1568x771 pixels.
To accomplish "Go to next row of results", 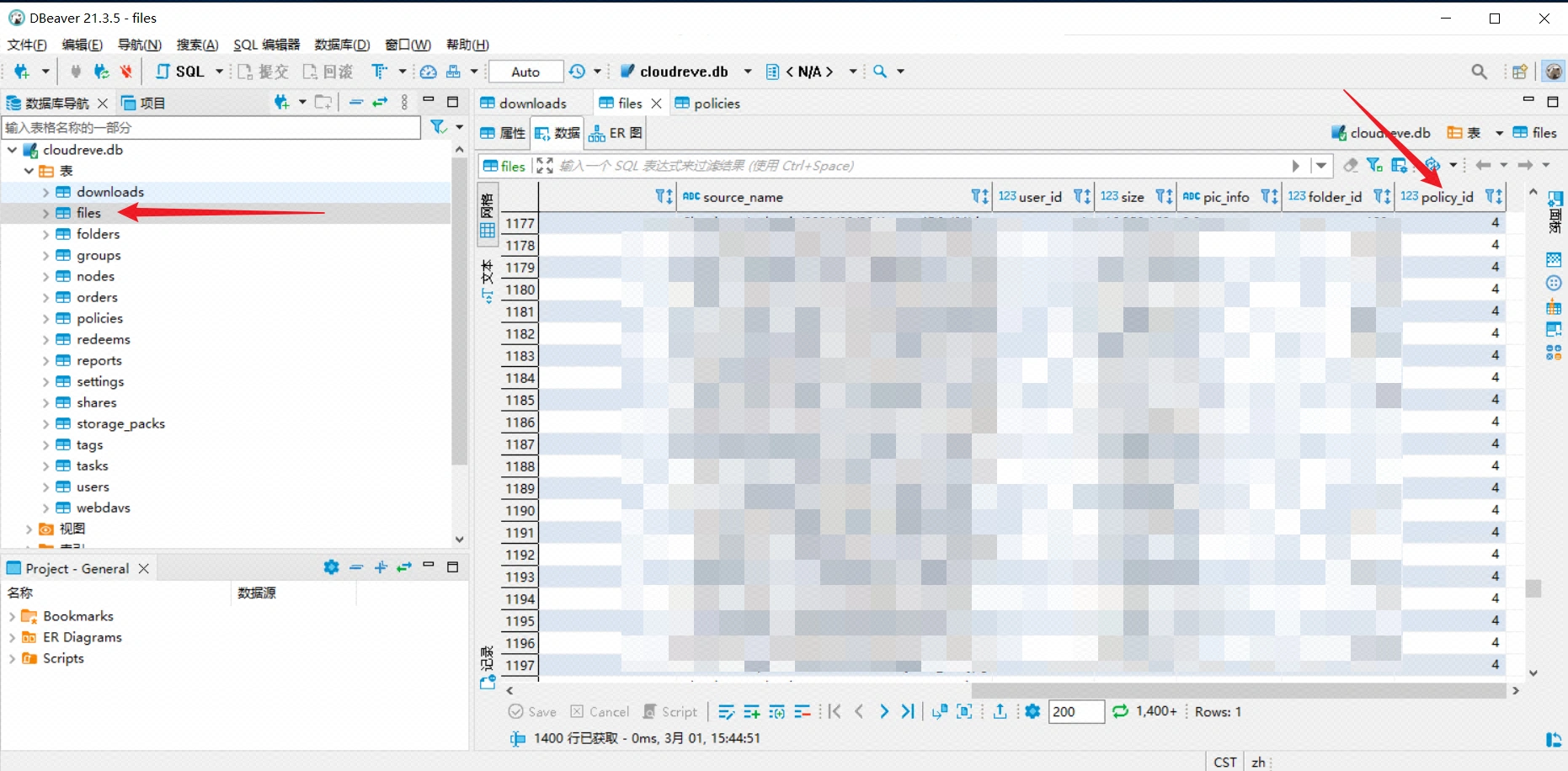I will point(883,712).
